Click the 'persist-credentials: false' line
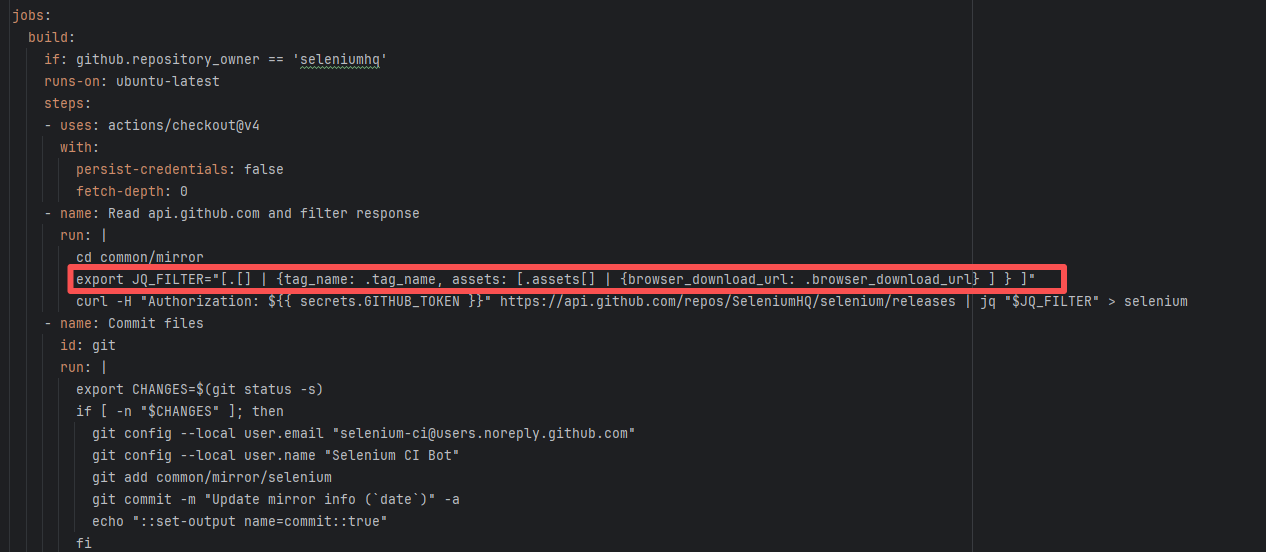This screenshot has width=1266, height=552. tap(179, 169)
